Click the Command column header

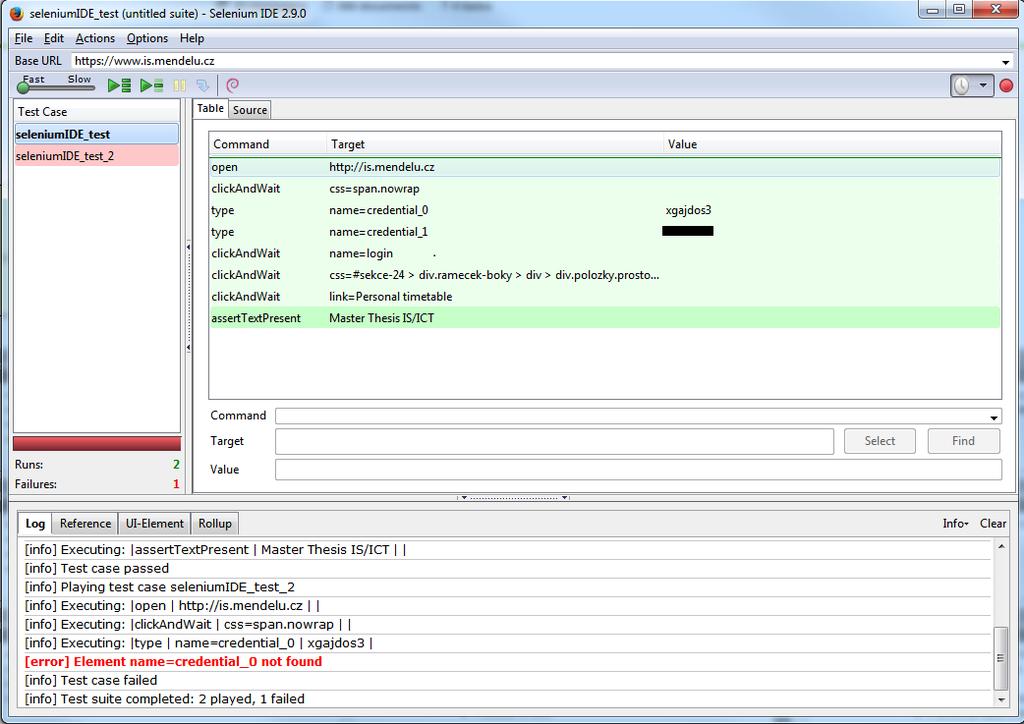[x=268, y=144]
